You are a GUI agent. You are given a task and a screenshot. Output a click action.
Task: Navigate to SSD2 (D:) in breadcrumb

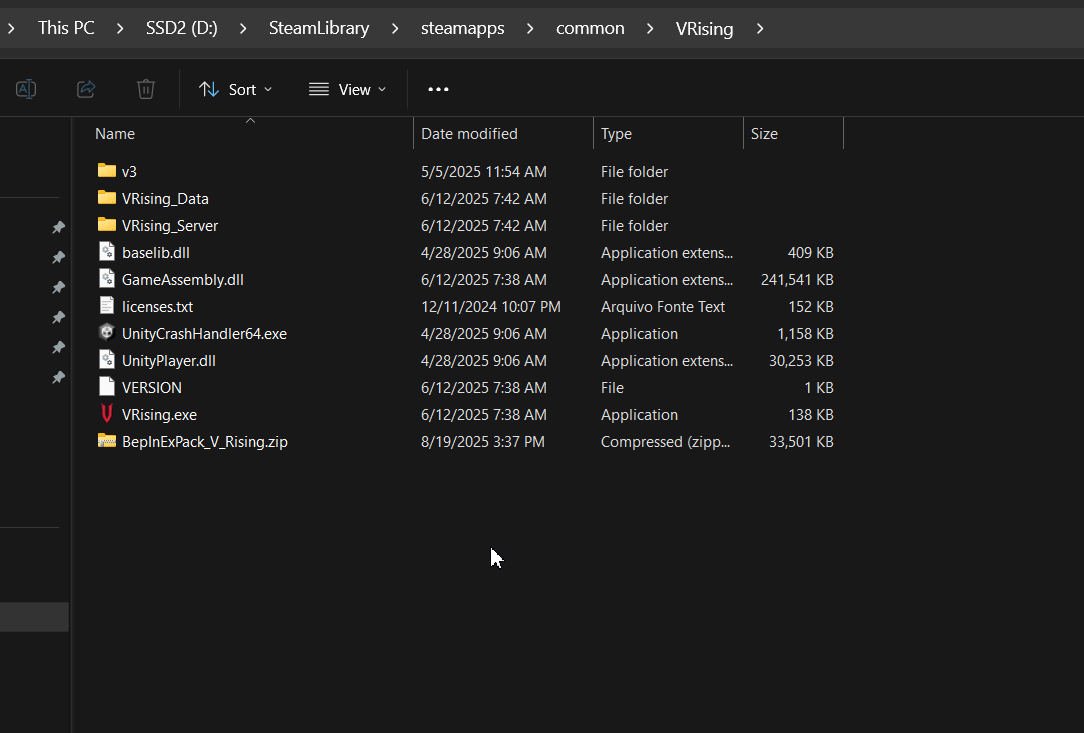[x=181, y=28]
